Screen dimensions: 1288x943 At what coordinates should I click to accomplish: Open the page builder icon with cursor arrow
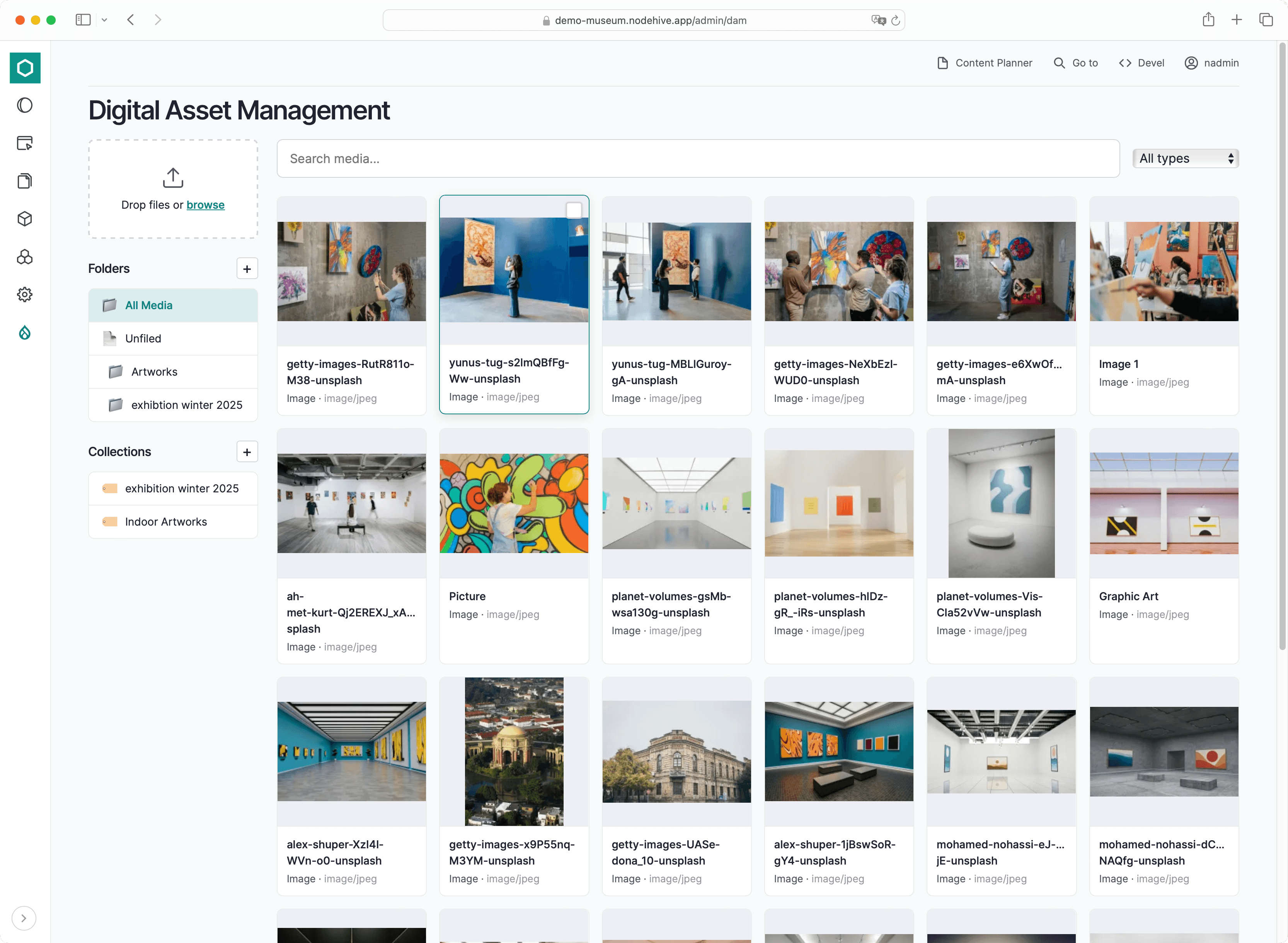25,143
